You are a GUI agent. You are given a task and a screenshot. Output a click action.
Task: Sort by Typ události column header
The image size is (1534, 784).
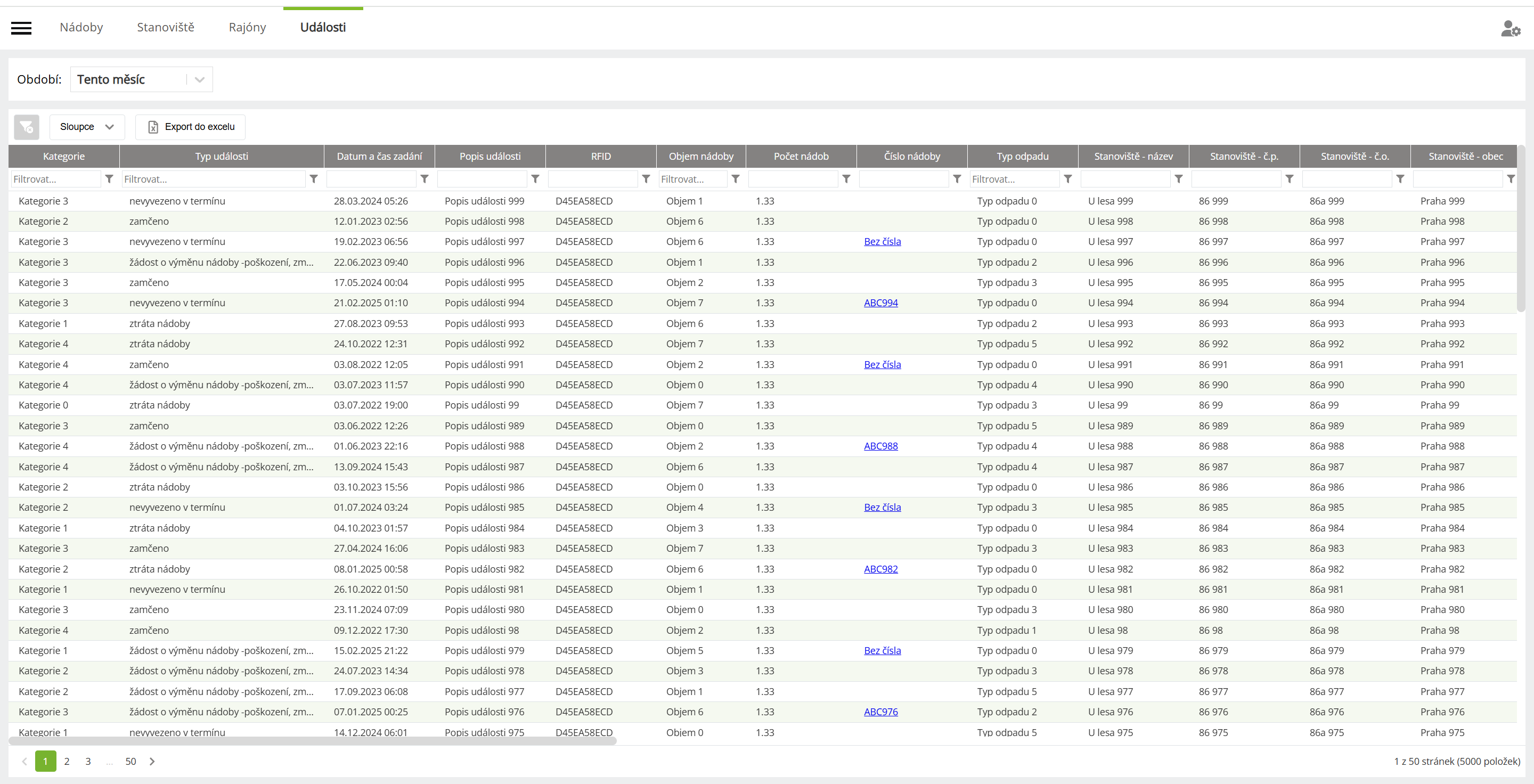coord(222,157)
